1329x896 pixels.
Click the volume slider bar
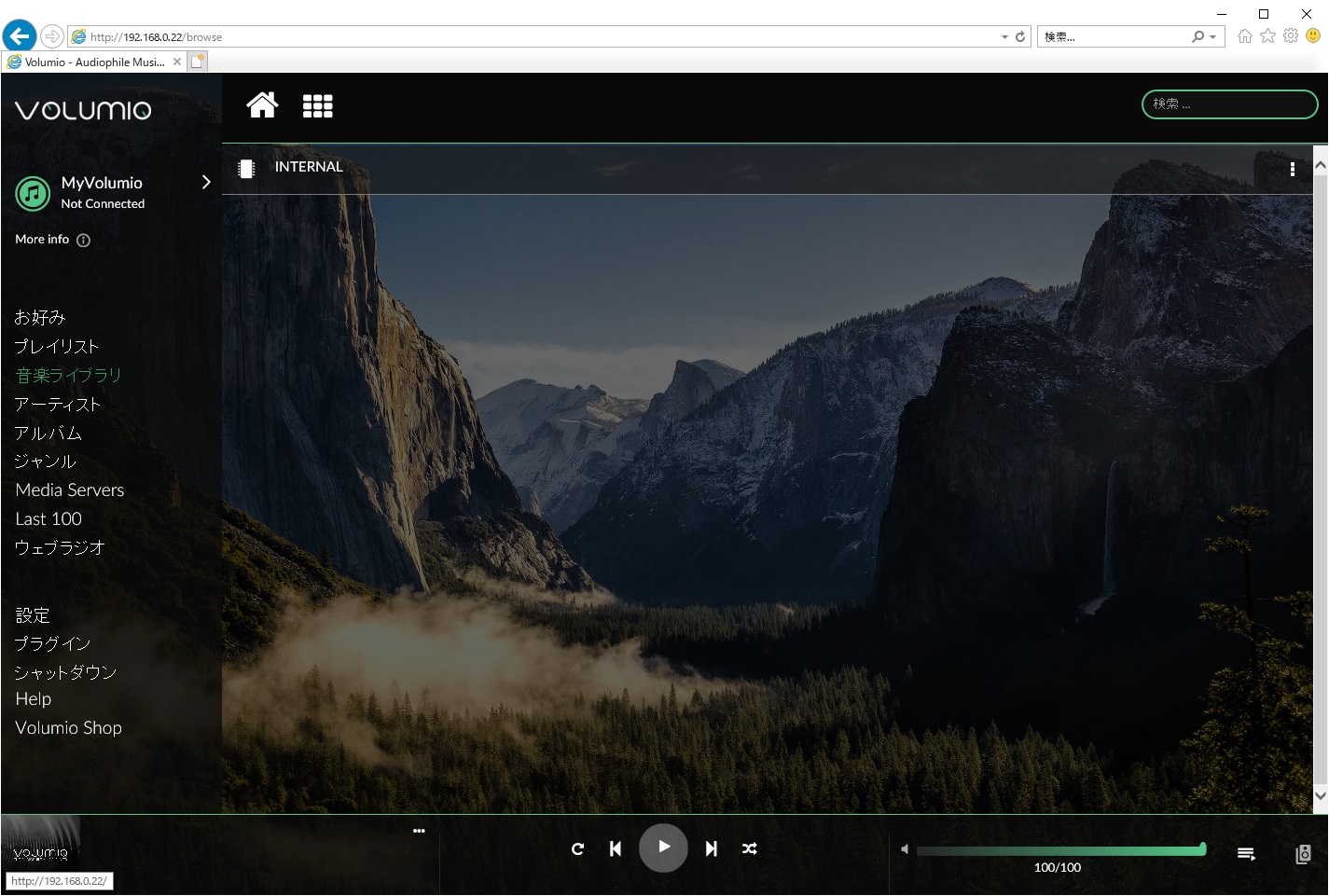[1060, 849]
